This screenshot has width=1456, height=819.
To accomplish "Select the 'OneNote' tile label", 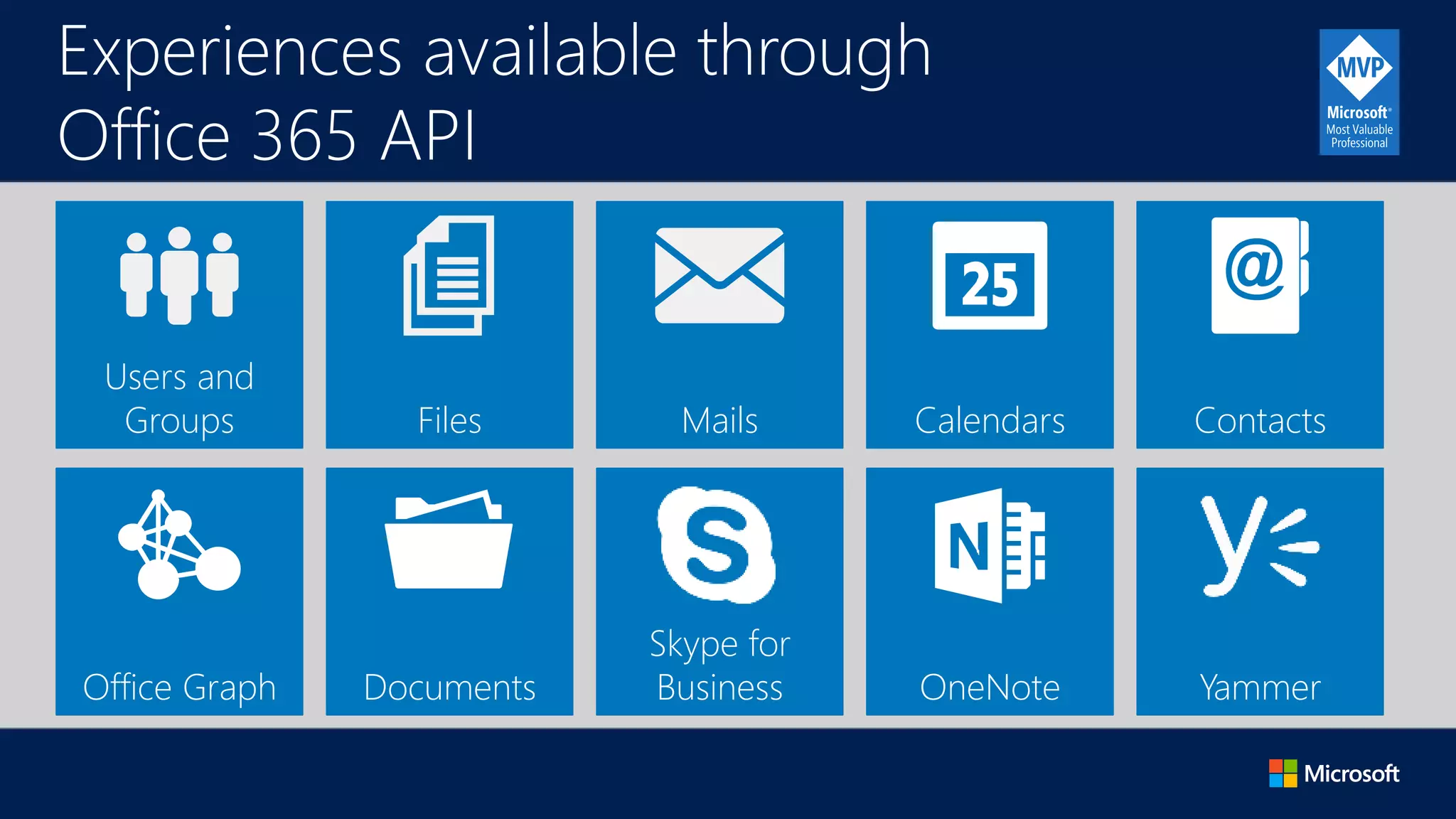I will pyautogui.click(x=990, y=687).
